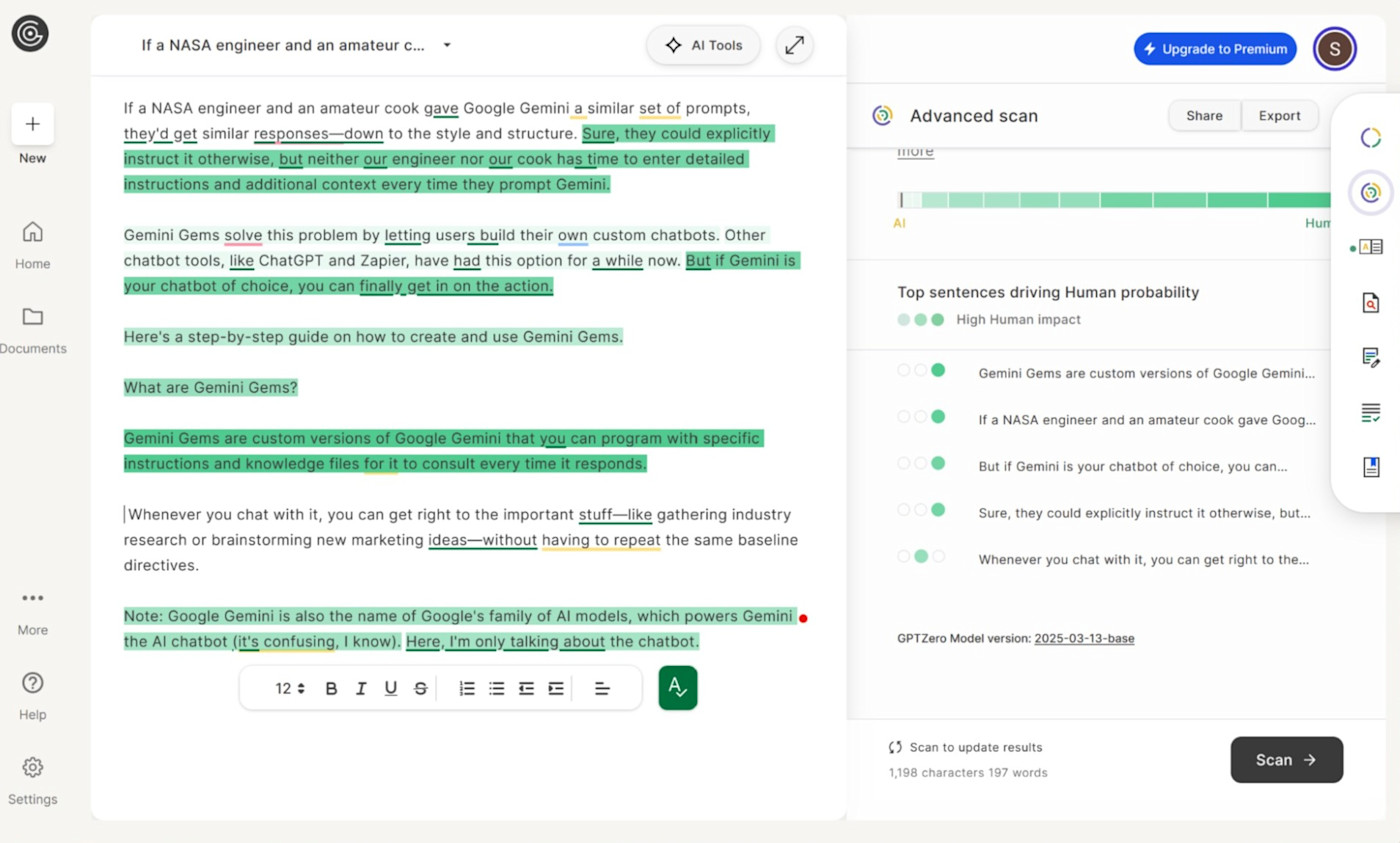Toggle italic formatting
The height and width of the screenshot is (843, 1400).
pyautogui.click(x=361, y=688)
